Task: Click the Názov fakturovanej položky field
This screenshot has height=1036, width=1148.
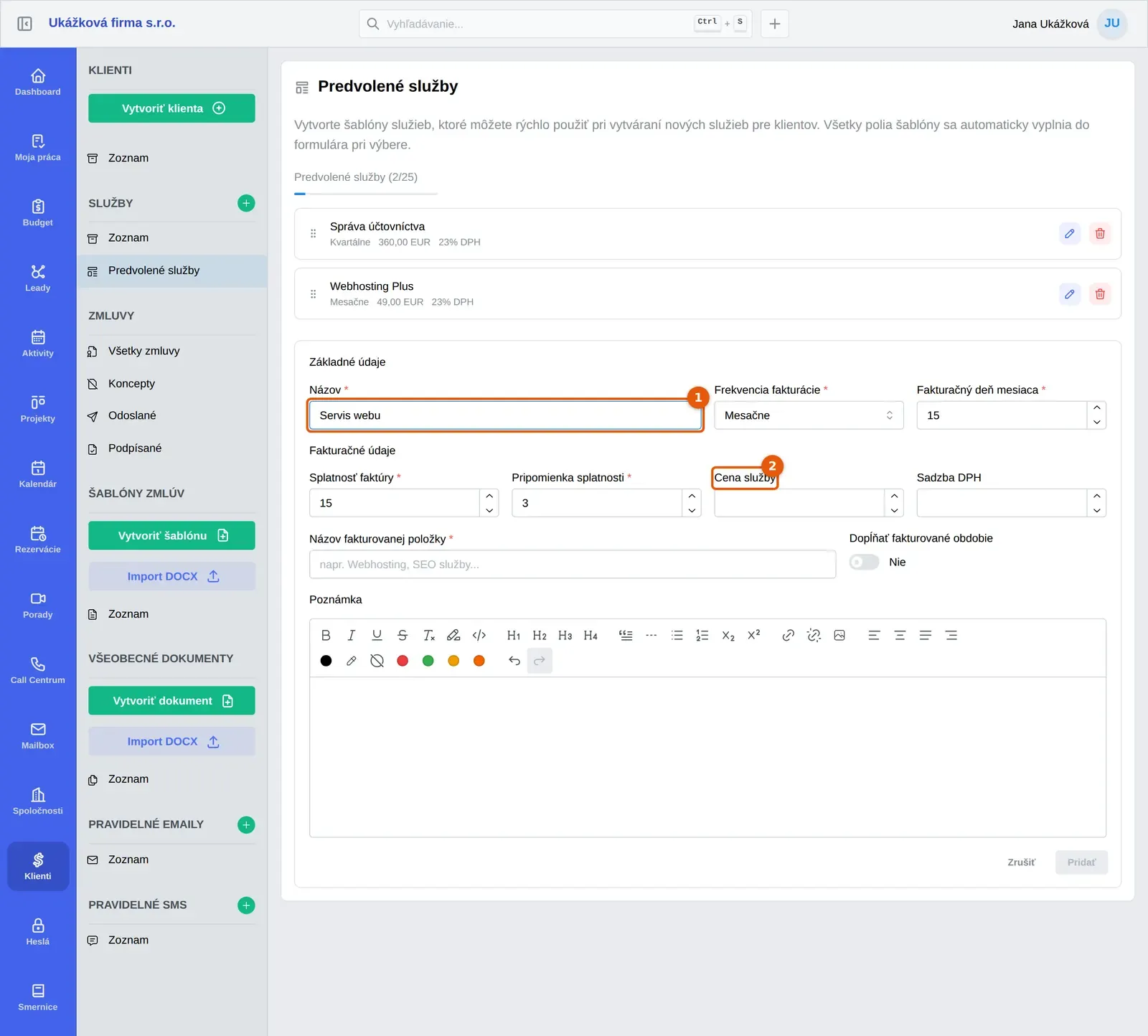Action: (x=573, y=565)
